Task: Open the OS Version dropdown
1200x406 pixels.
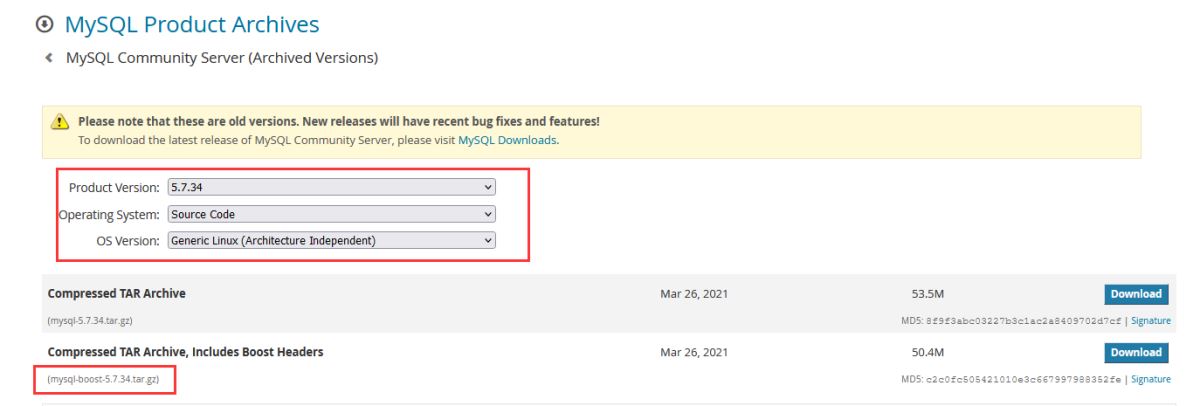Action: click(331, 240)
